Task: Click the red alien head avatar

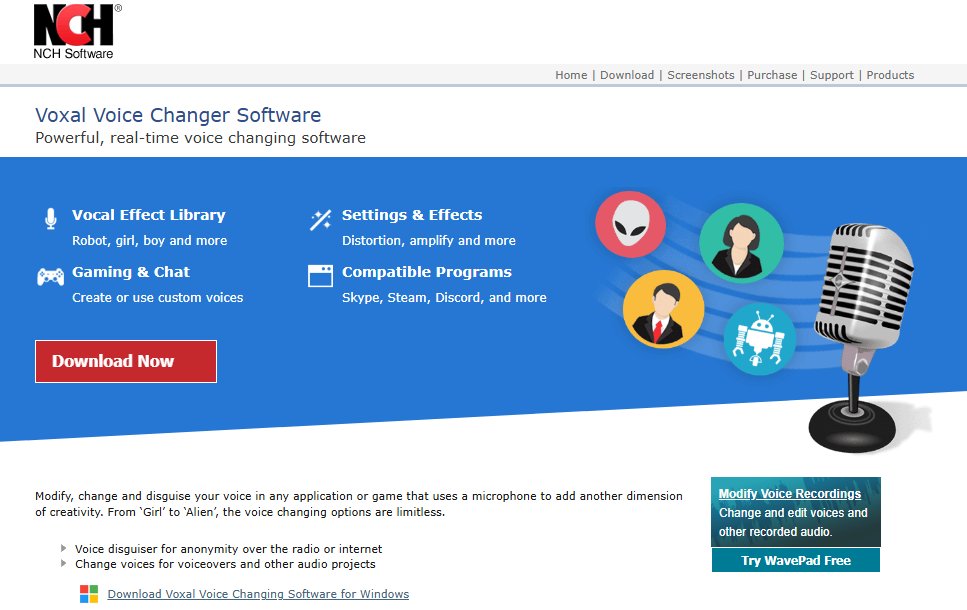Action: [630, 224]
